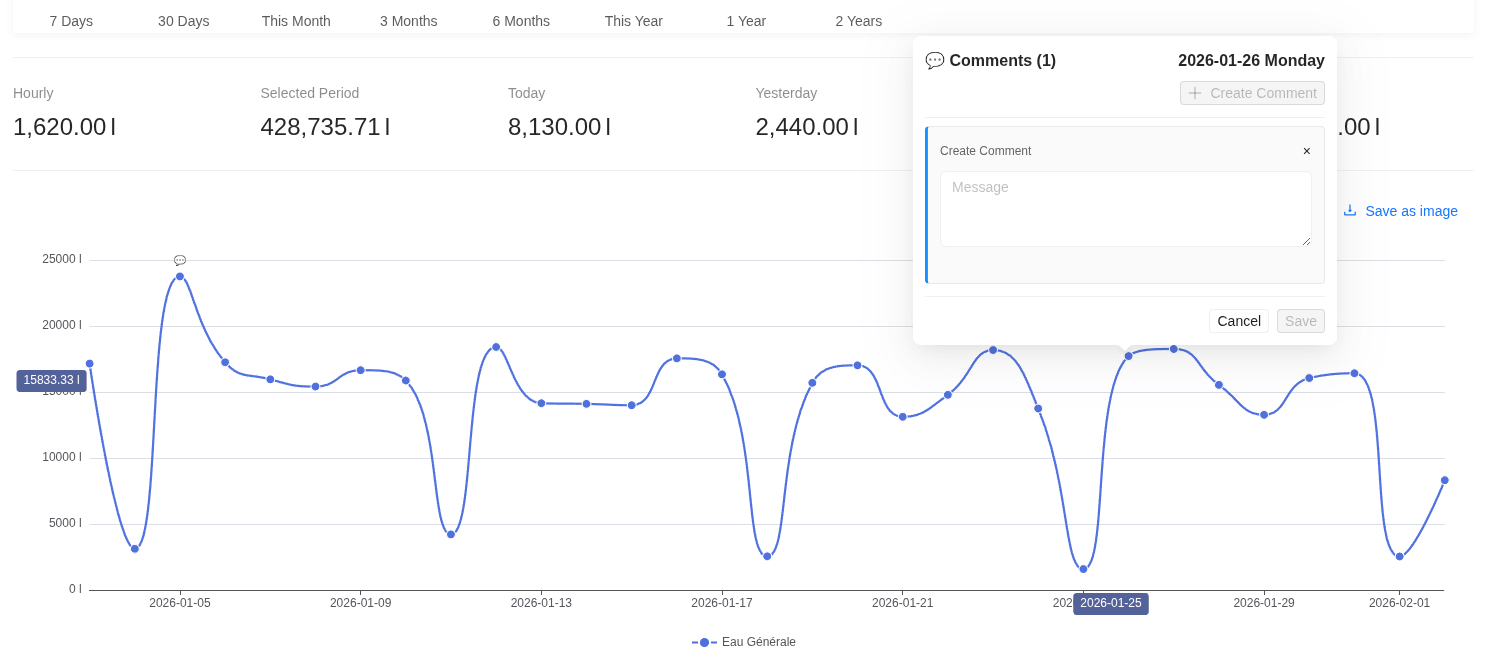Switch to the 2 Years range
The width and height of the screenshot is (1488, 662).
(x=859, y=21)
